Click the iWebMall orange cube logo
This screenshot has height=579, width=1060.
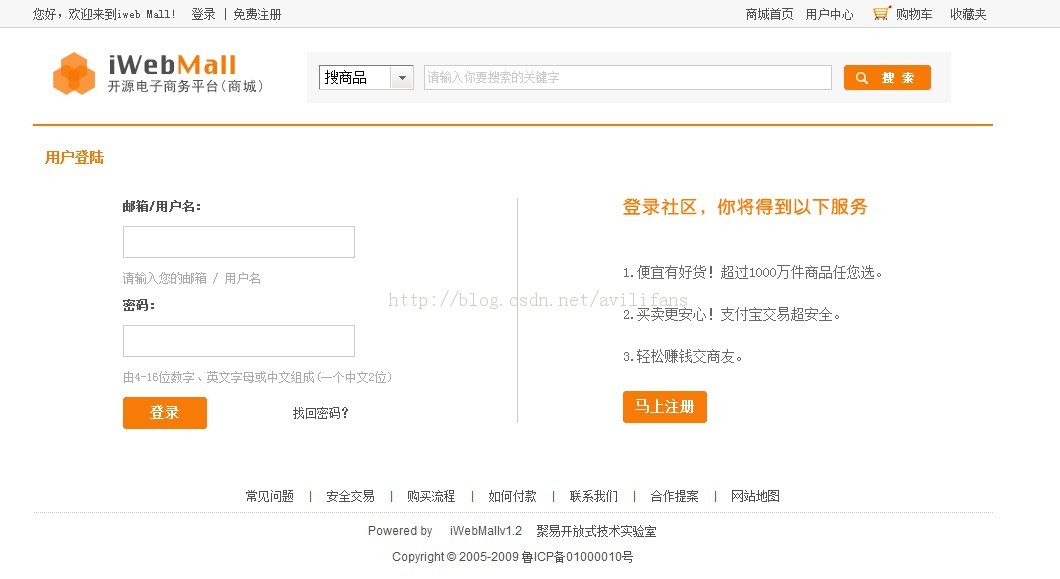point(74,74)
